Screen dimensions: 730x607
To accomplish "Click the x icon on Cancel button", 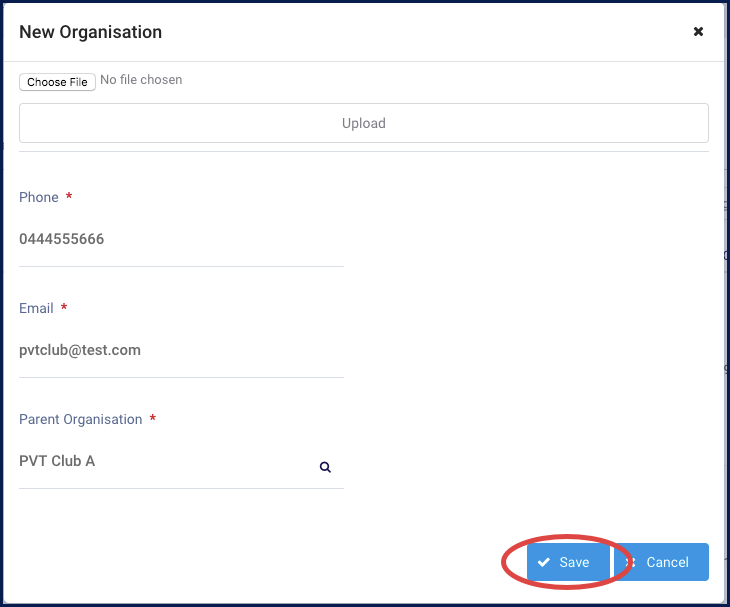I will point(631,562).
